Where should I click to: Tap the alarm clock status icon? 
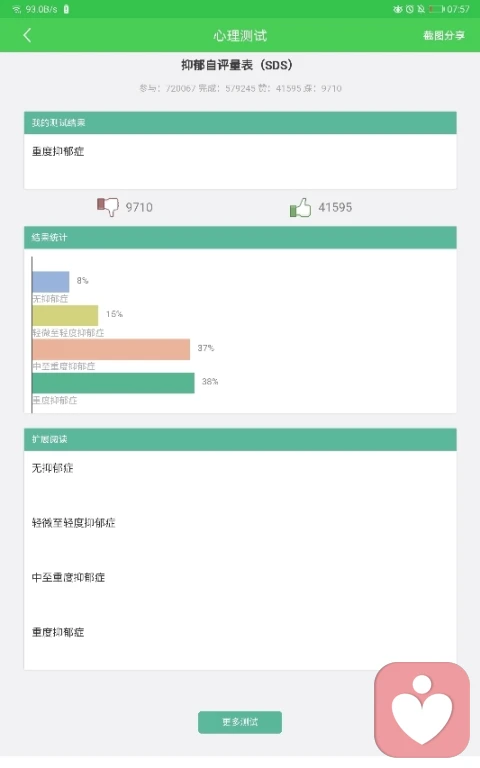point(409,9)
